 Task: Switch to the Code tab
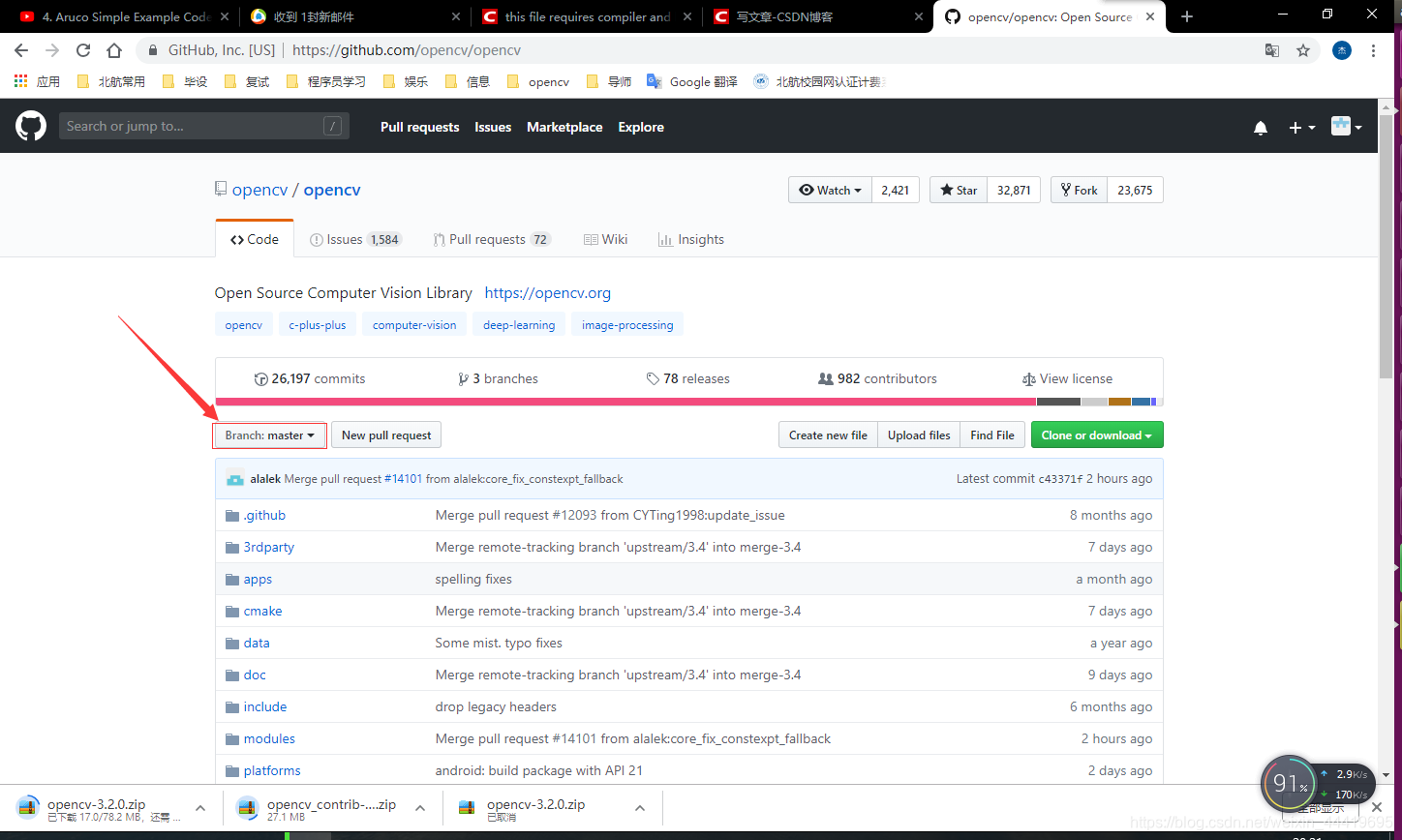point(254,239)
